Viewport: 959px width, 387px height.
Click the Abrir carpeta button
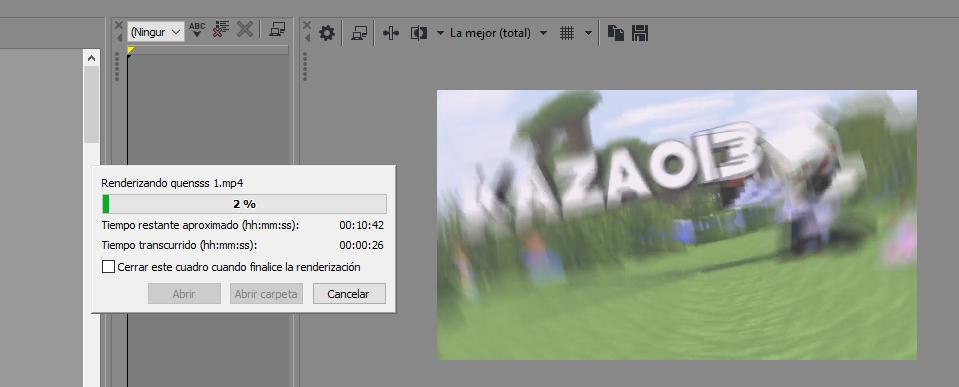266,293
